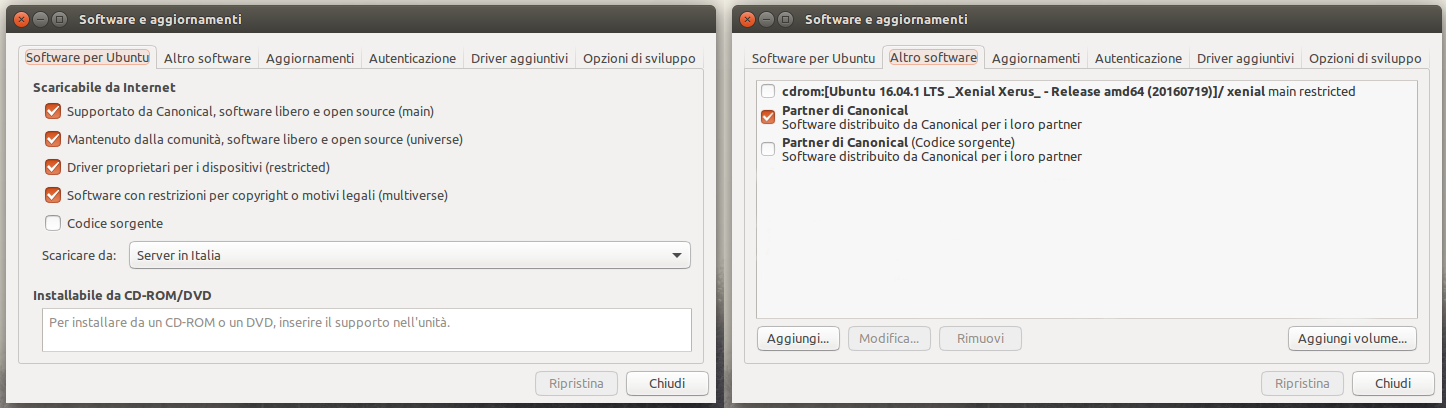The image size is (1446, 408).
Task: Click the CD-ROM/DVD installable sources list box
Action: tap(367, 330)
